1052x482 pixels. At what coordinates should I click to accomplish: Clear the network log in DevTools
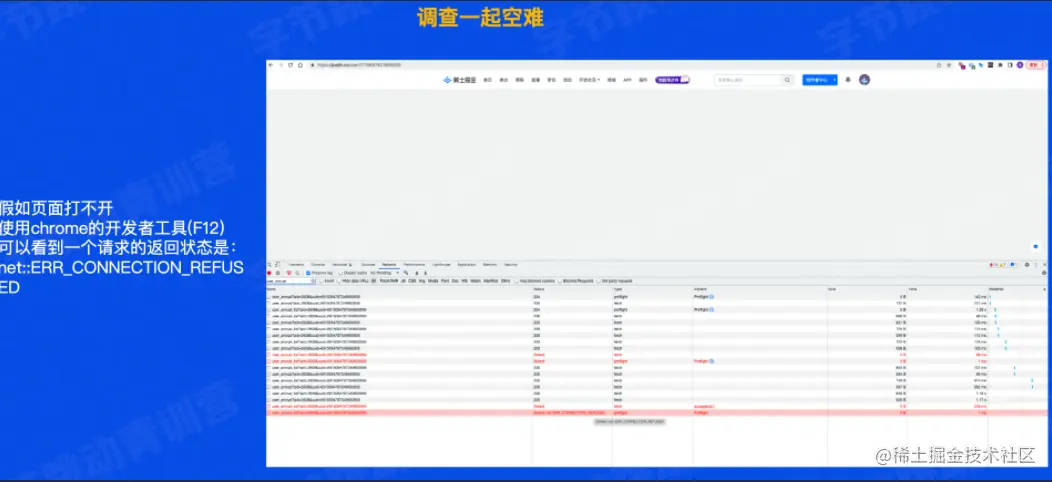point(278,273)
